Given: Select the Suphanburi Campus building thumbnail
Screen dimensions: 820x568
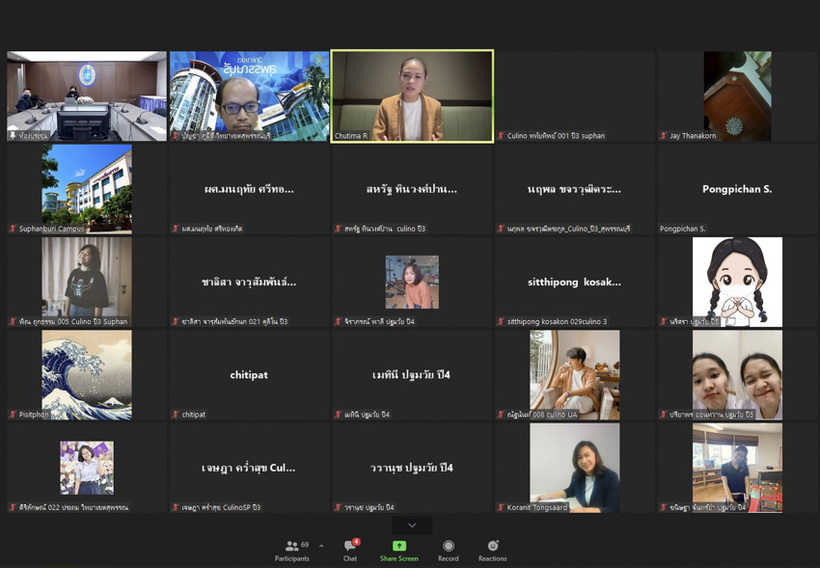Looking at the screenshot, I should [87, 185].
